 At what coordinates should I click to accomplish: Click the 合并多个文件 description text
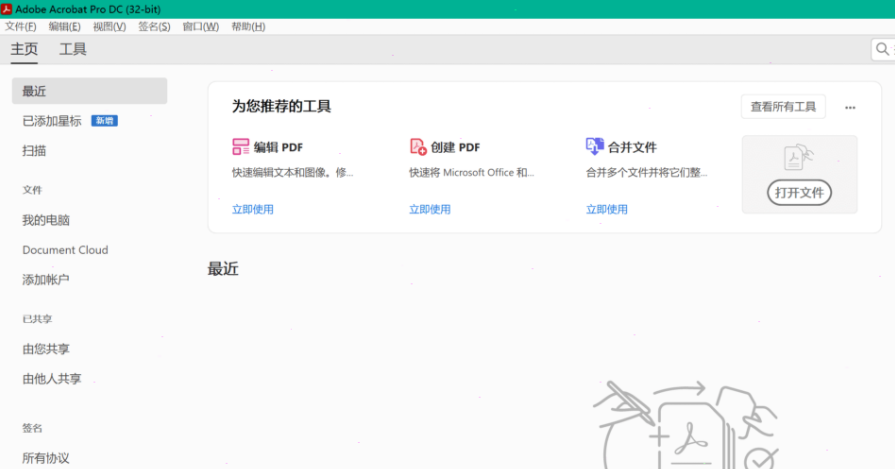[646, 172]
